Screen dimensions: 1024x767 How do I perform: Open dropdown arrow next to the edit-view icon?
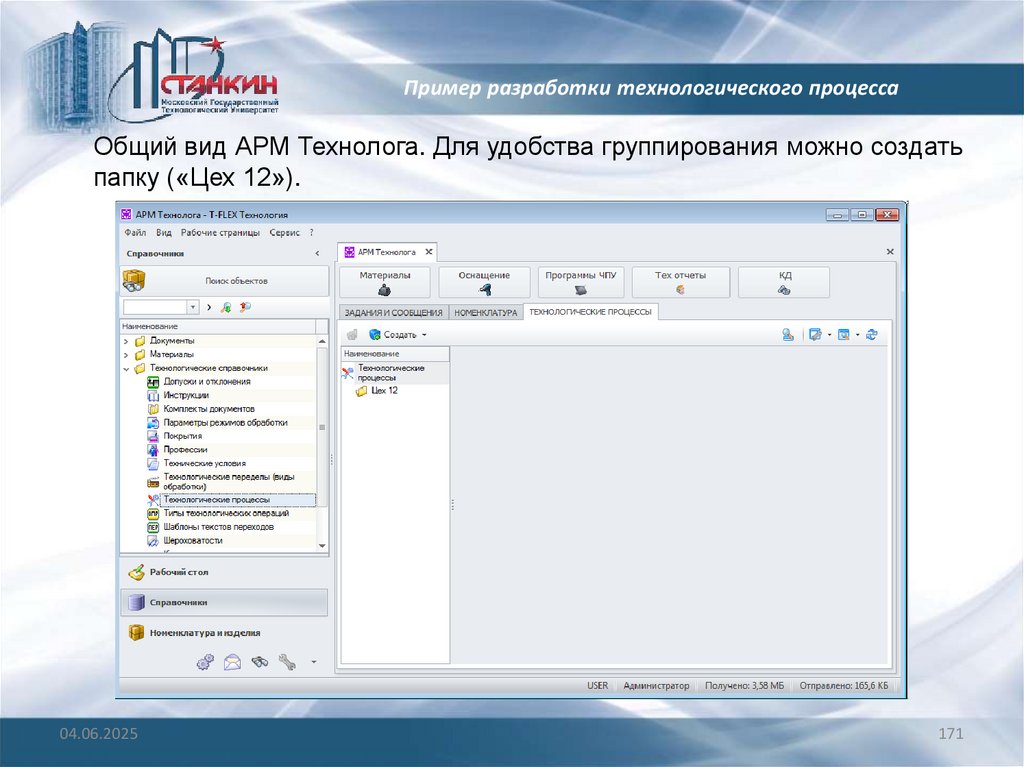pyautogui.click(x=829, y=335)
